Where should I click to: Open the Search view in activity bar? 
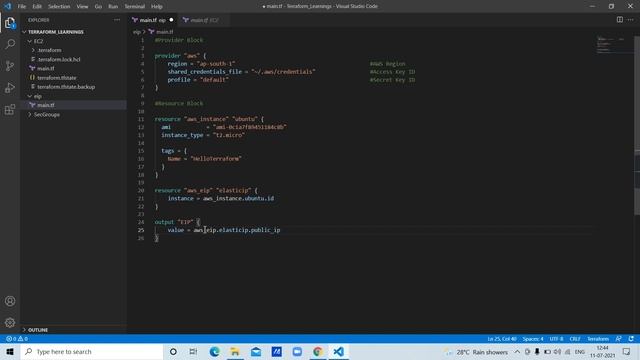pos(10,44)
